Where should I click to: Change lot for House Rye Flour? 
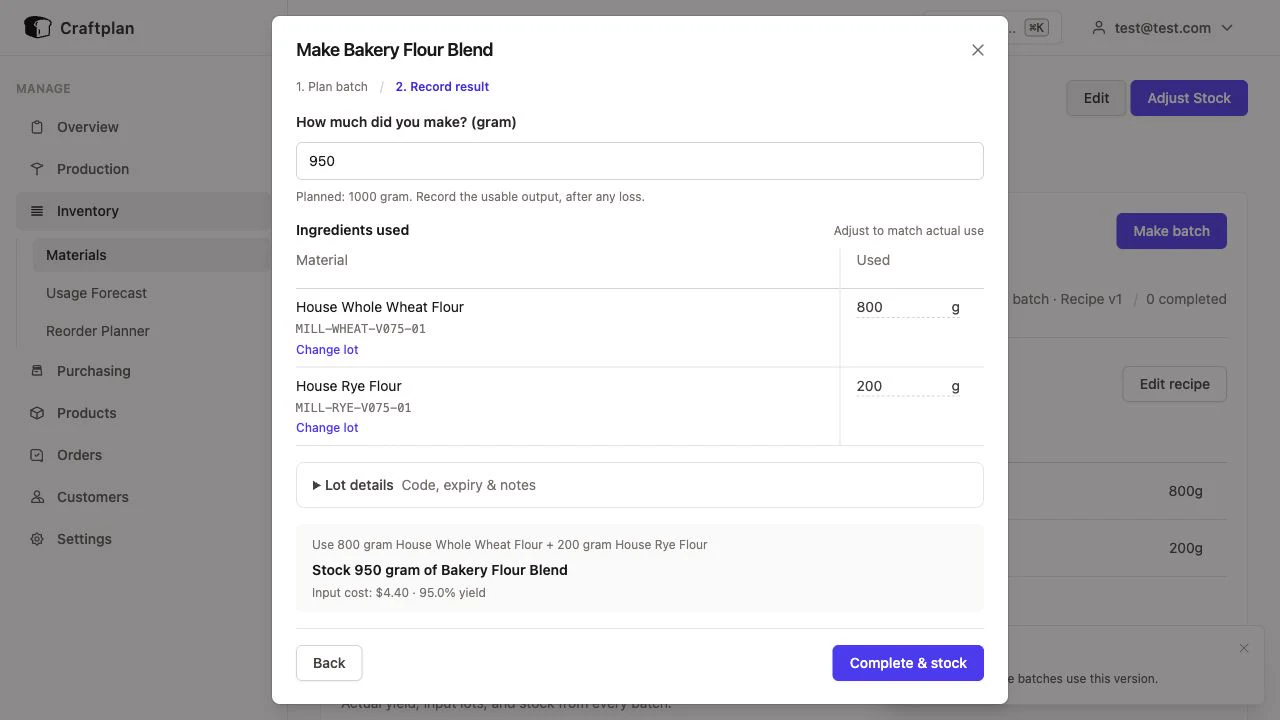click(327, 428)
